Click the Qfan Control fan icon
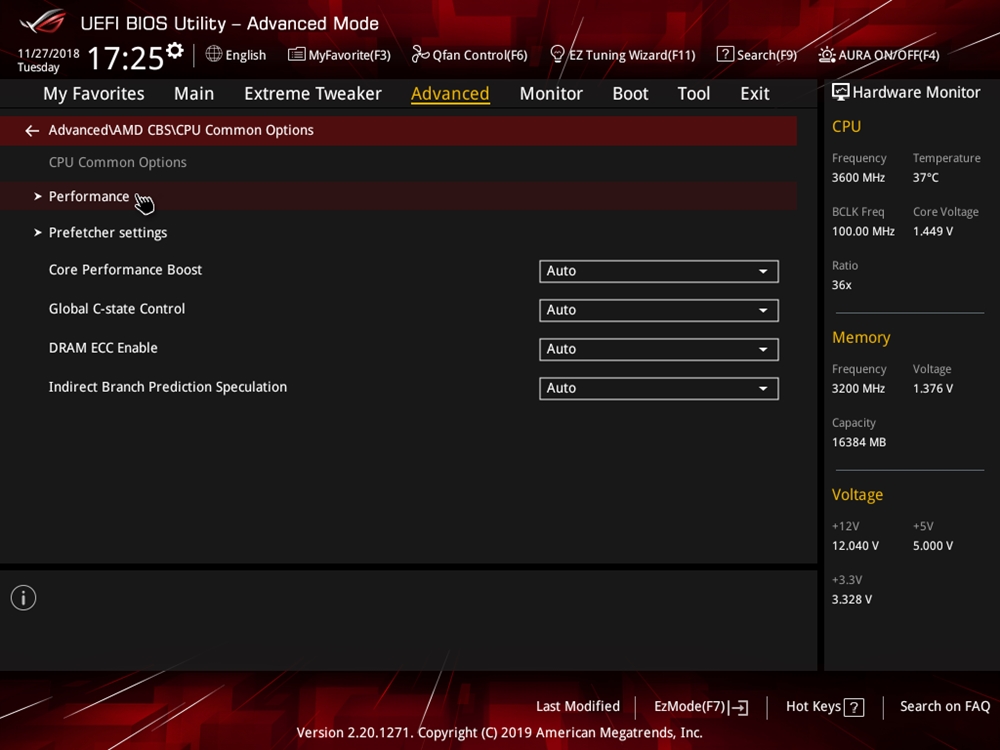 click(420, 54)
